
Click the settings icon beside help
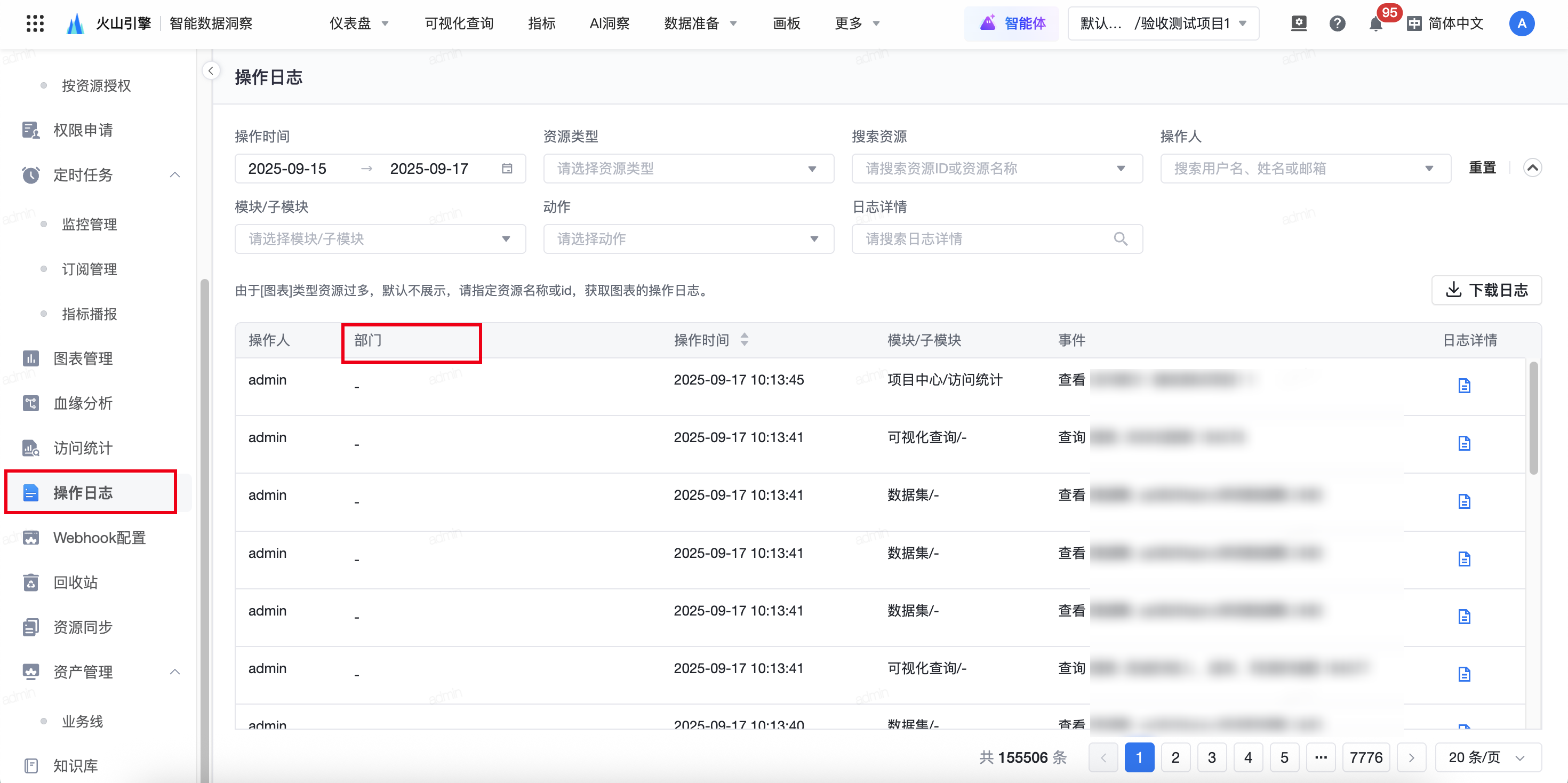click(x=1299, y=24)
